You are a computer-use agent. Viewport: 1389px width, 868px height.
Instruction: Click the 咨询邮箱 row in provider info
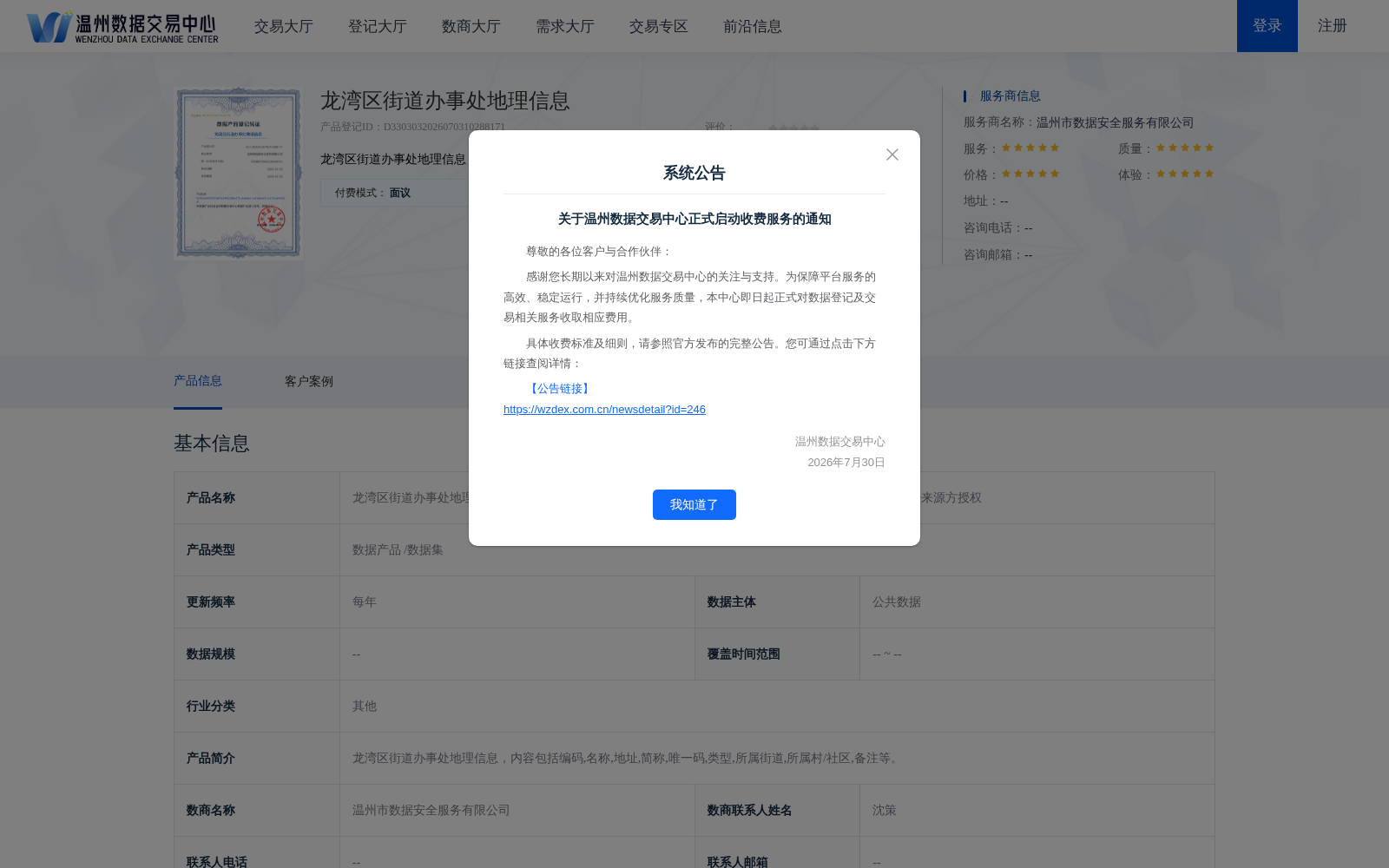pyautogui.click(x=998, y=254)
